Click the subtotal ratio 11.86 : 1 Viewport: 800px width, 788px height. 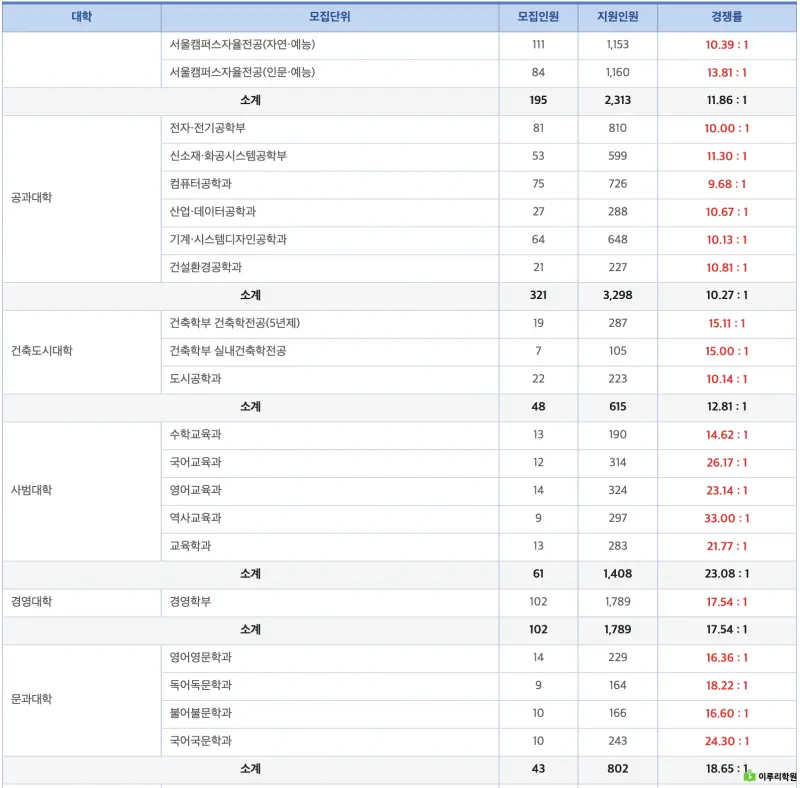pyautogui.click(x=727, y=100)
